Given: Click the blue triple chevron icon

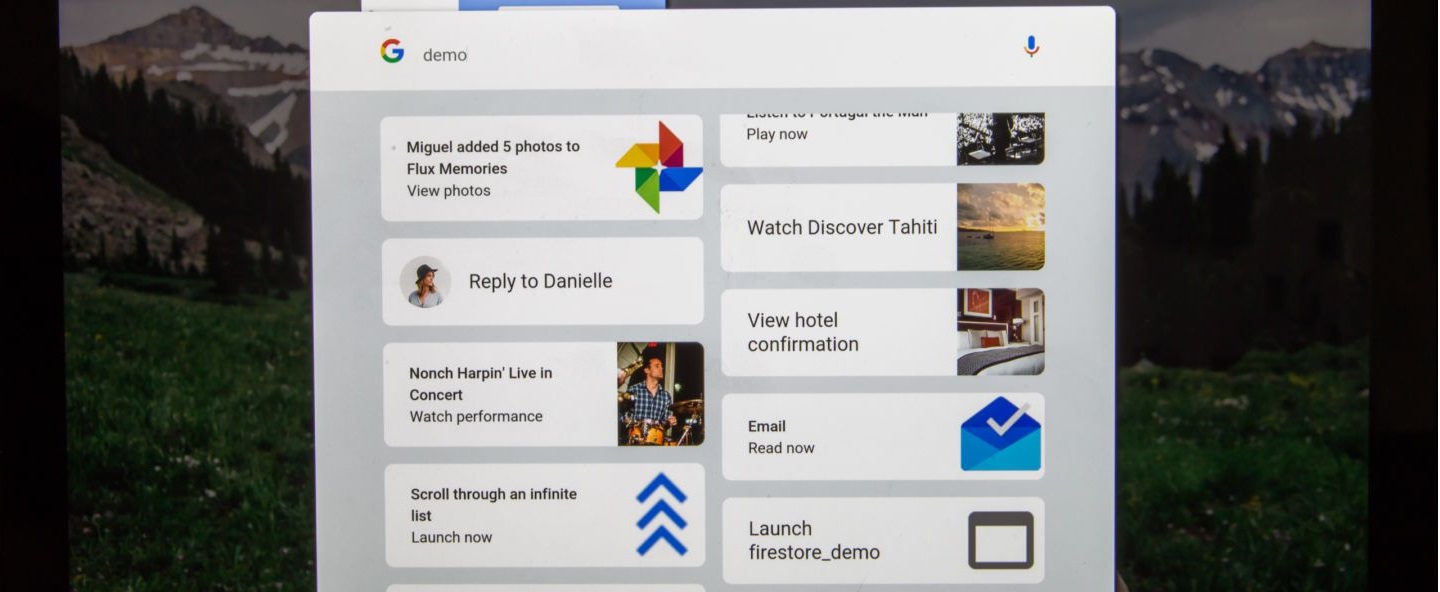Looking at the screenshot, I should coord(661,515).
